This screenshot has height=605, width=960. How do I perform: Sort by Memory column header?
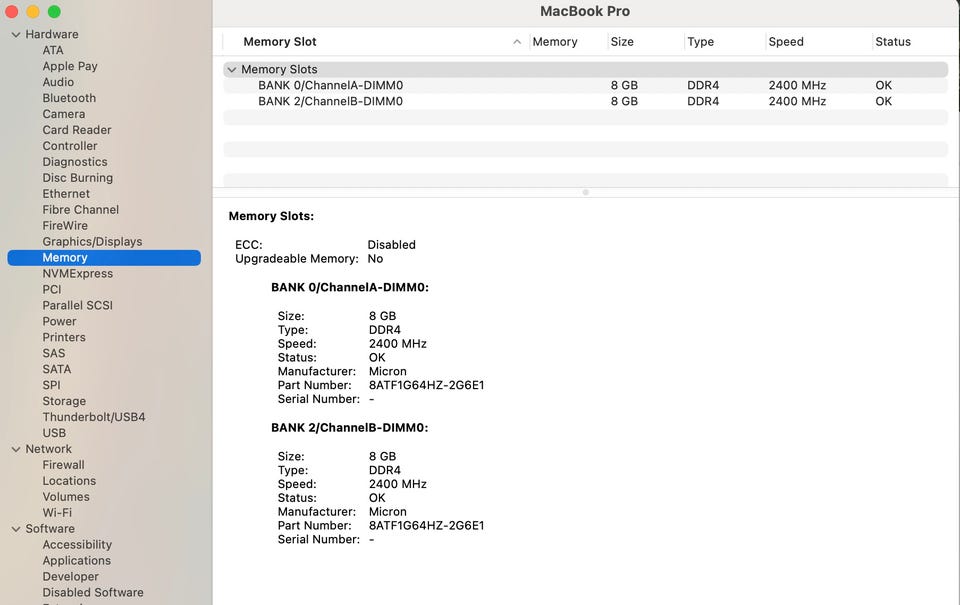[555, 42]
